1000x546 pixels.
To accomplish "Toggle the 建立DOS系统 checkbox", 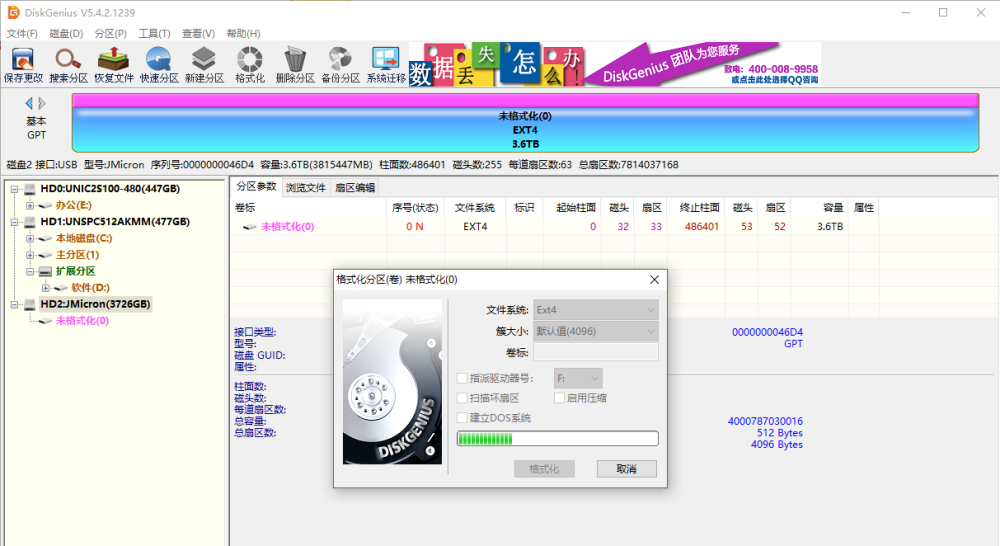I will [462, 418].
